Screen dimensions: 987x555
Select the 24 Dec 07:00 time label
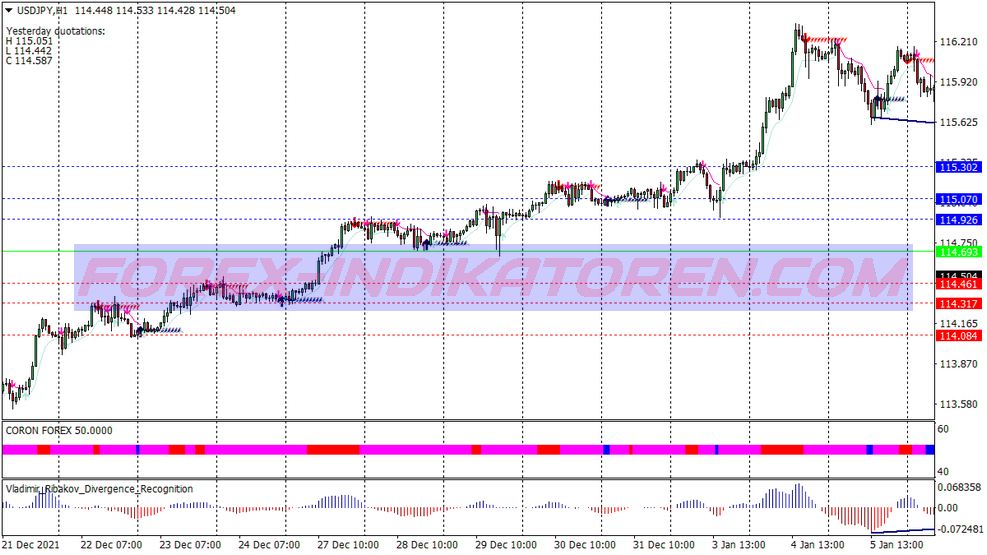point(269,545)
